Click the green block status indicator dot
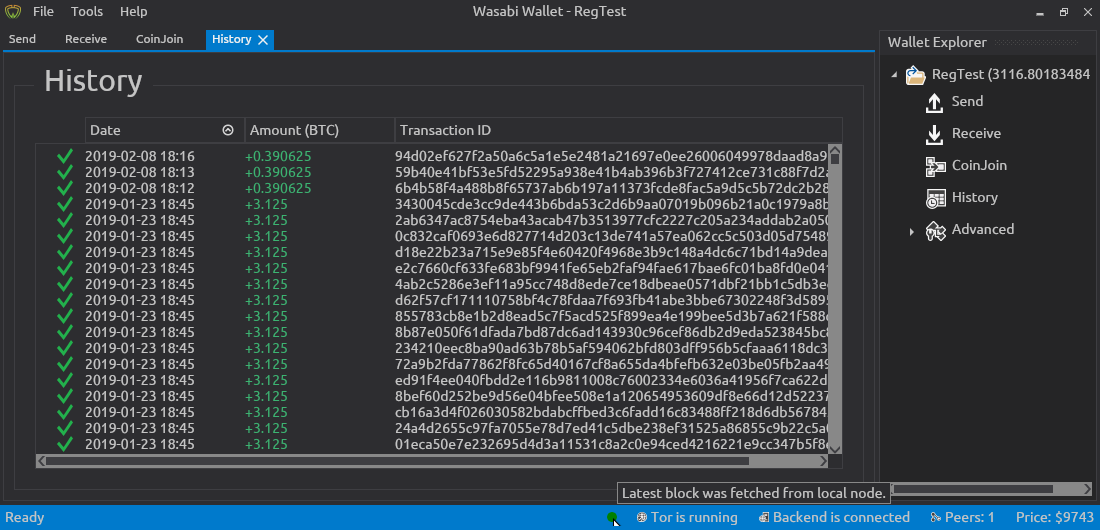Viewport: 1100px width, 530px height. pyautogui.click(x=612, y=518)
